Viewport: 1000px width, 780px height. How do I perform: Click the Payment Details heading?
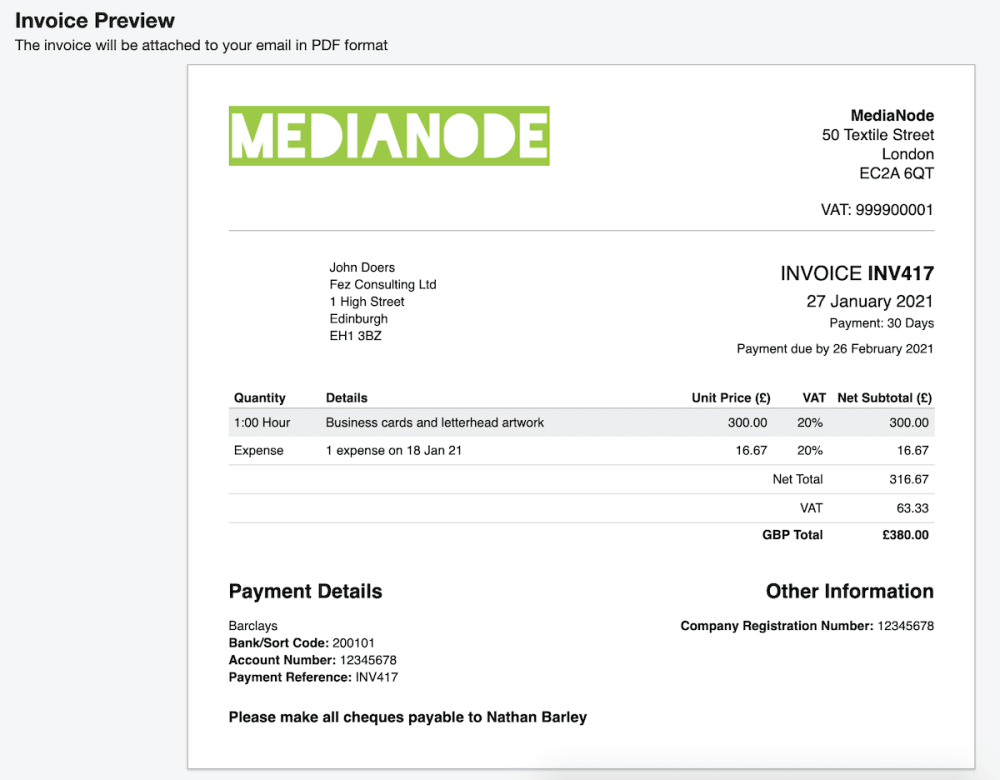pos(305,591)
